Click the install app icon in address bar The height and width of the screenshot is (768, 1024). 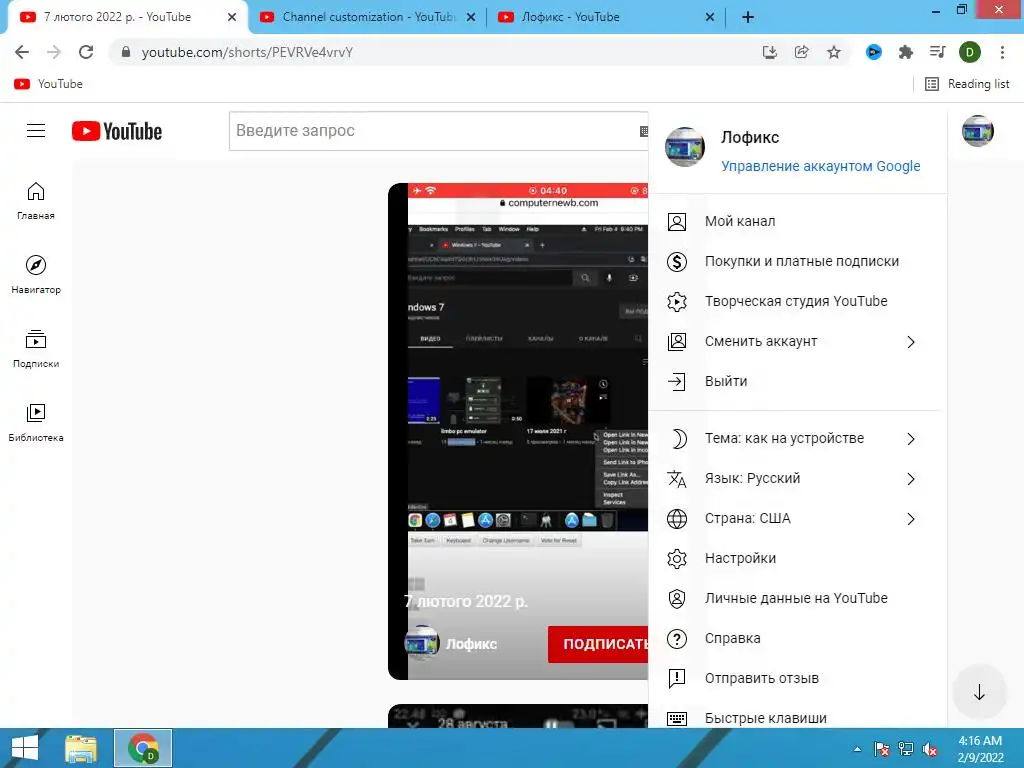pos(770,52)
